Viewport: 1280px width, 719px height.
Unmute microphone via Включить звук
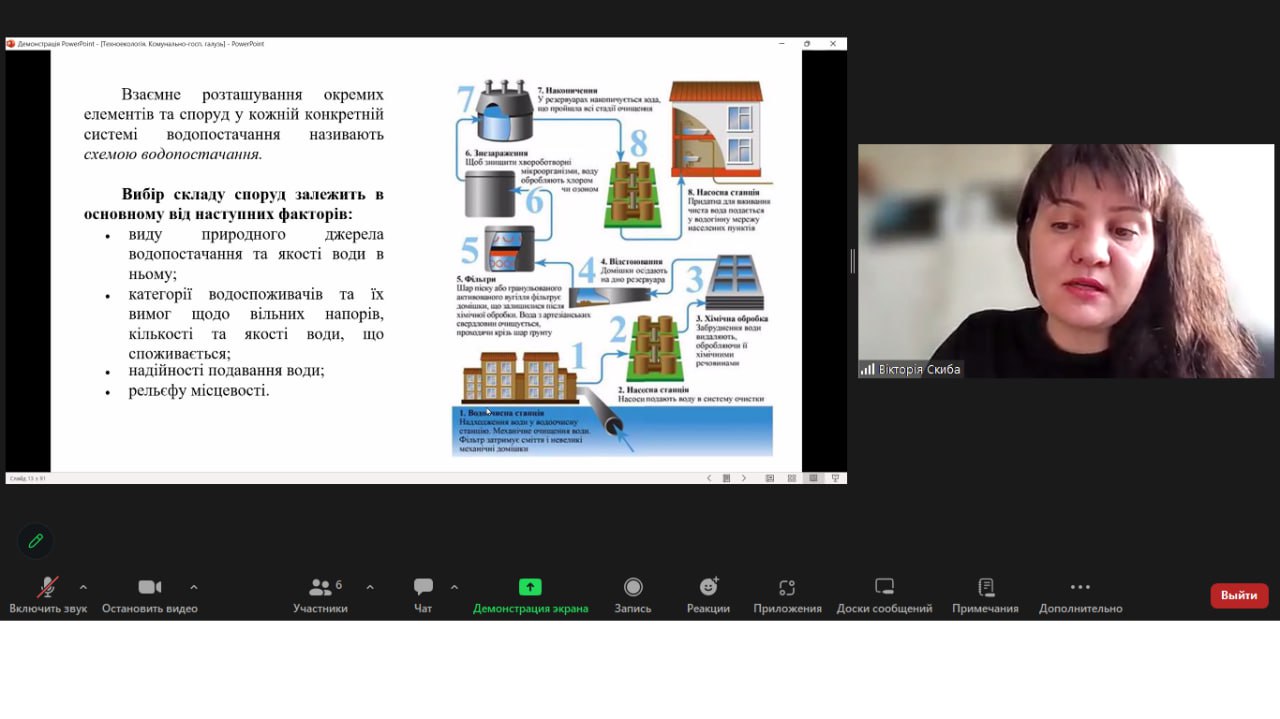[48, 595]
